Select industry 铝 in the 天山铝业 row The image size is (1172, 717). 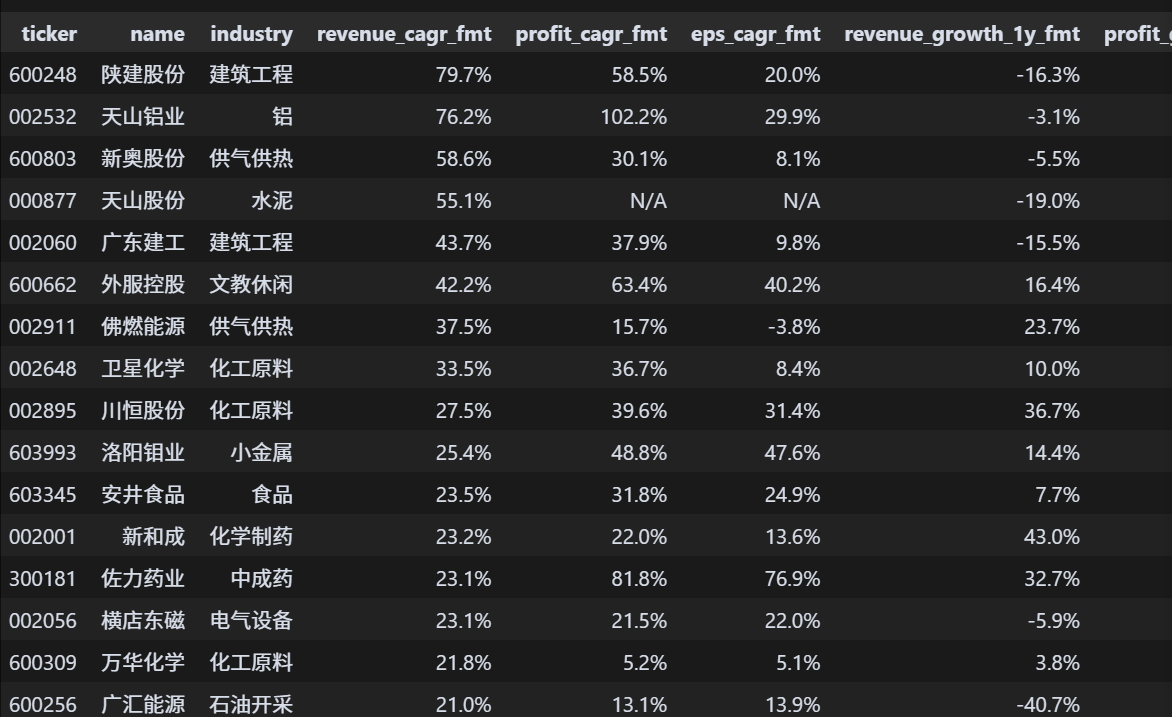point(283,117)
